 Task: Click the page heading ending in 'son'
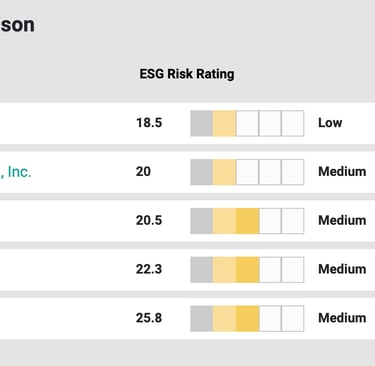pos(17,25)
